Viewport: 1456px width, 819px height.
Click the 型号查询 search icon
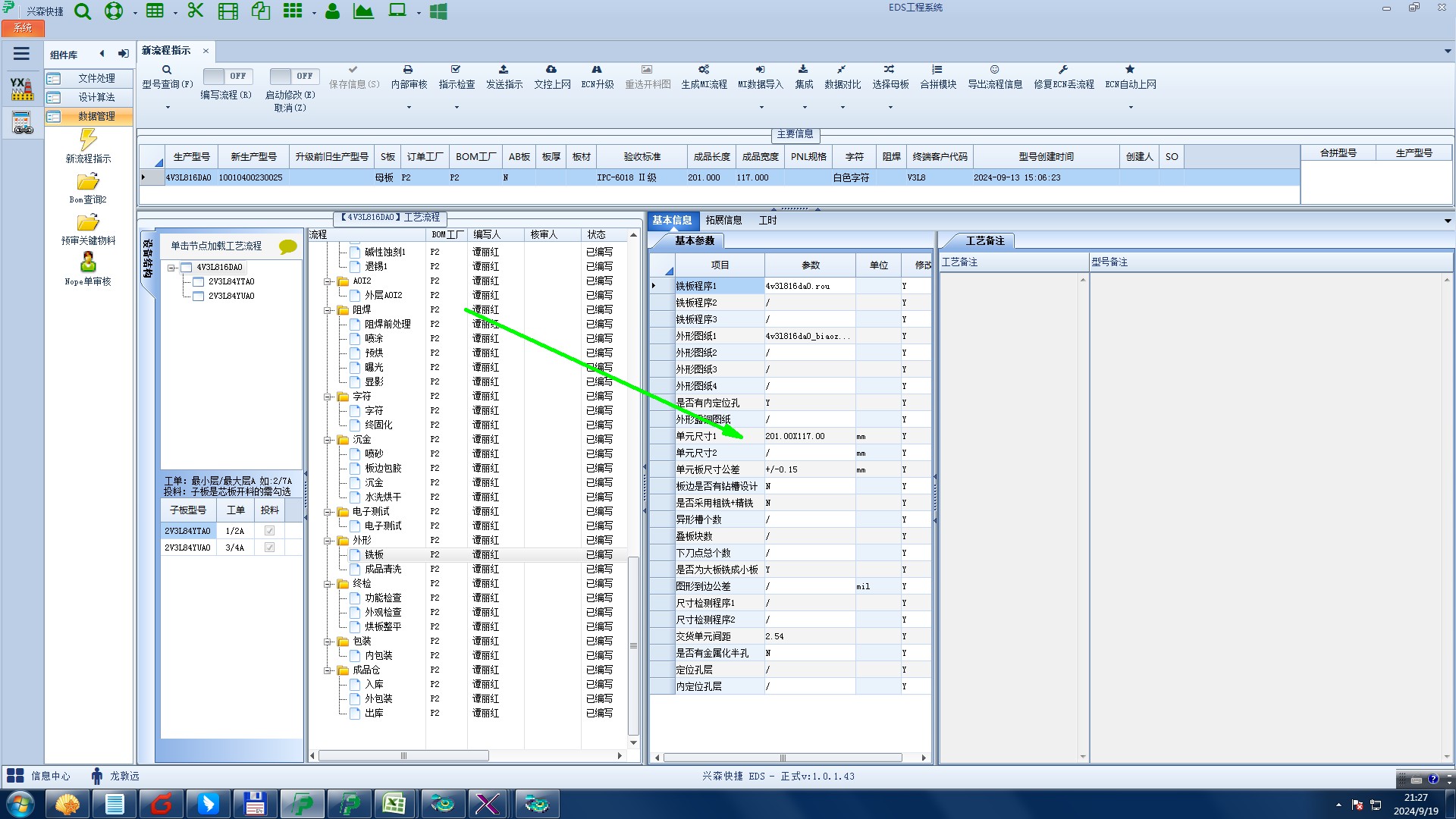click(167, 70)
